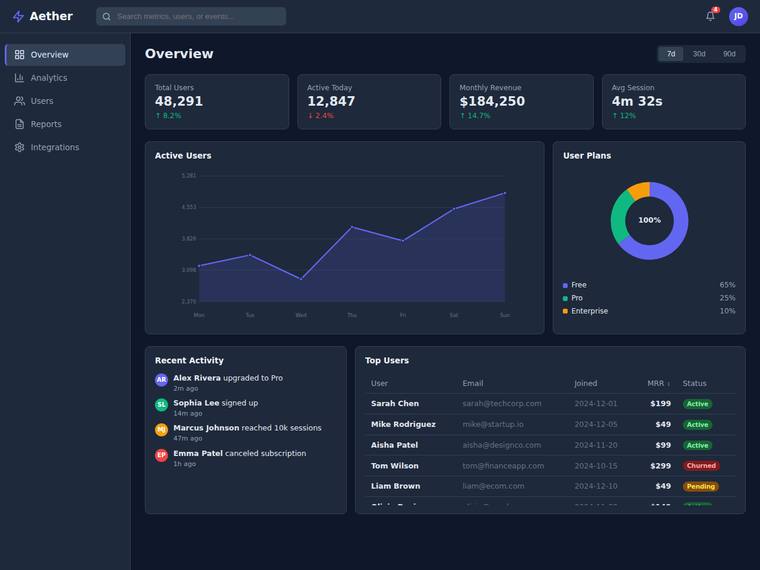This screenshot has height=570, width=760.
Task: Click Sarah Chen's name in table
Action: coord(395,404)
